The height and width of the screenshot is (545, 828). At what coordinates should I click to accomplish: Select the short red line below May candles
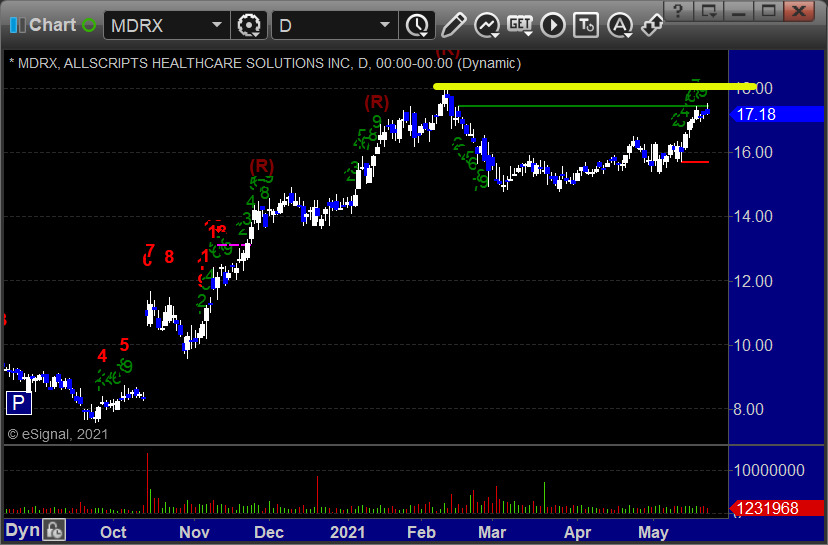point(695,162)
